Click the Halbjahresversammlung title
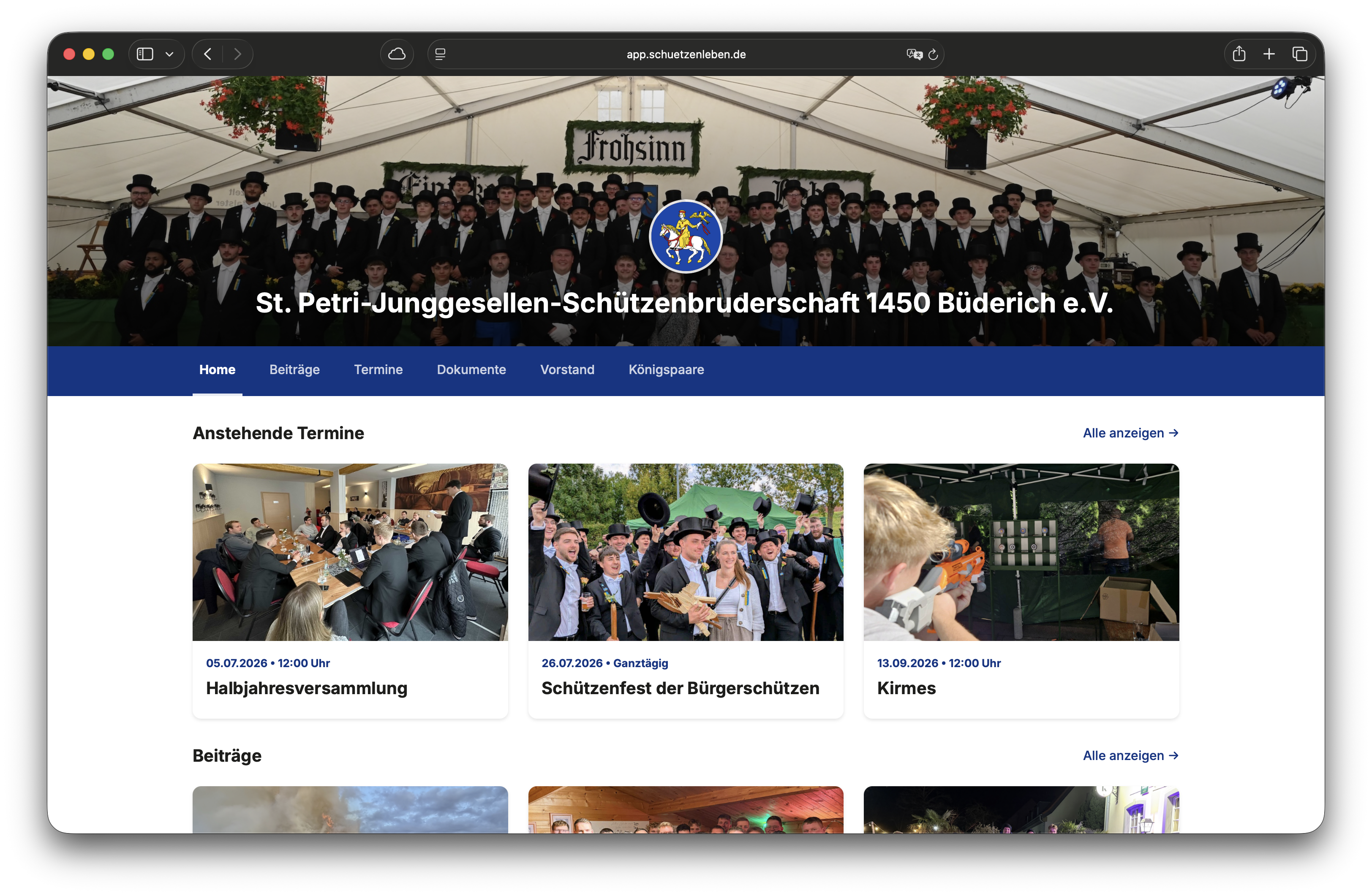Viewport: 1372px width, 896px height. (x=307, y=689)
